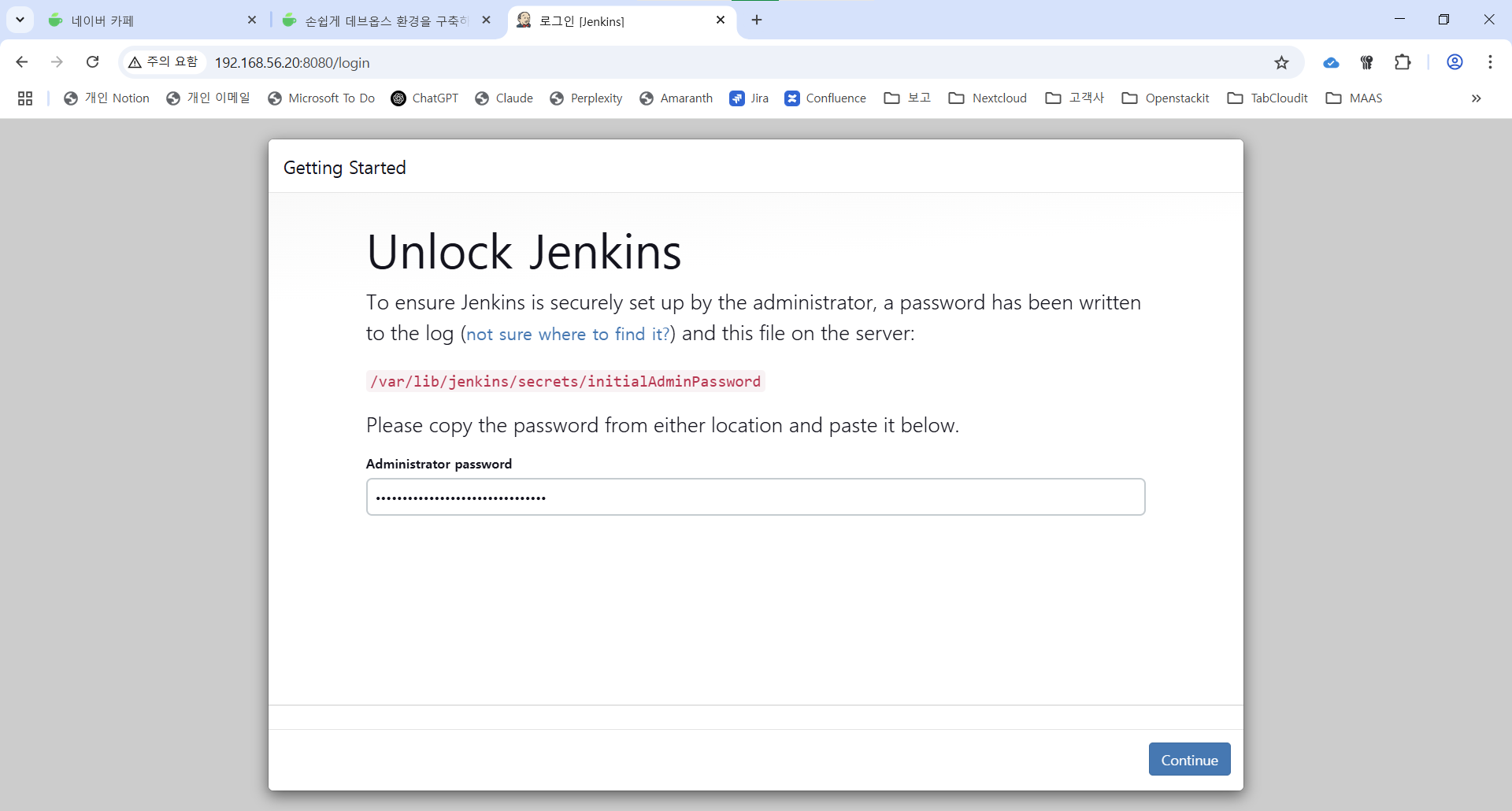Open the 개인 Notion bookmark
The image size is (1512, 811).
106,98
